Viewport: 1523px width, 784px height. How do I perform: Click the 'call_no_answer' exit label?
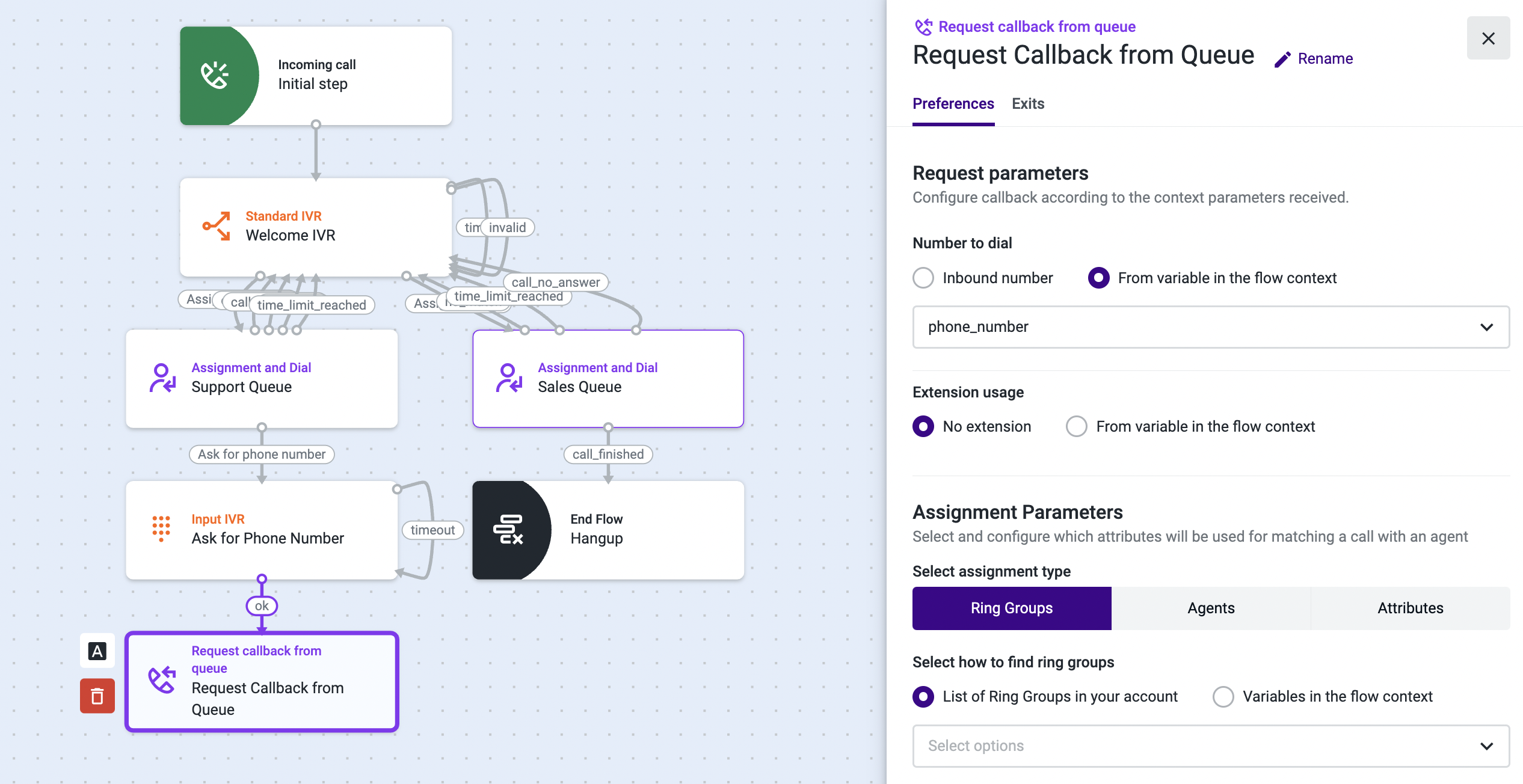[x=556, y=282]
